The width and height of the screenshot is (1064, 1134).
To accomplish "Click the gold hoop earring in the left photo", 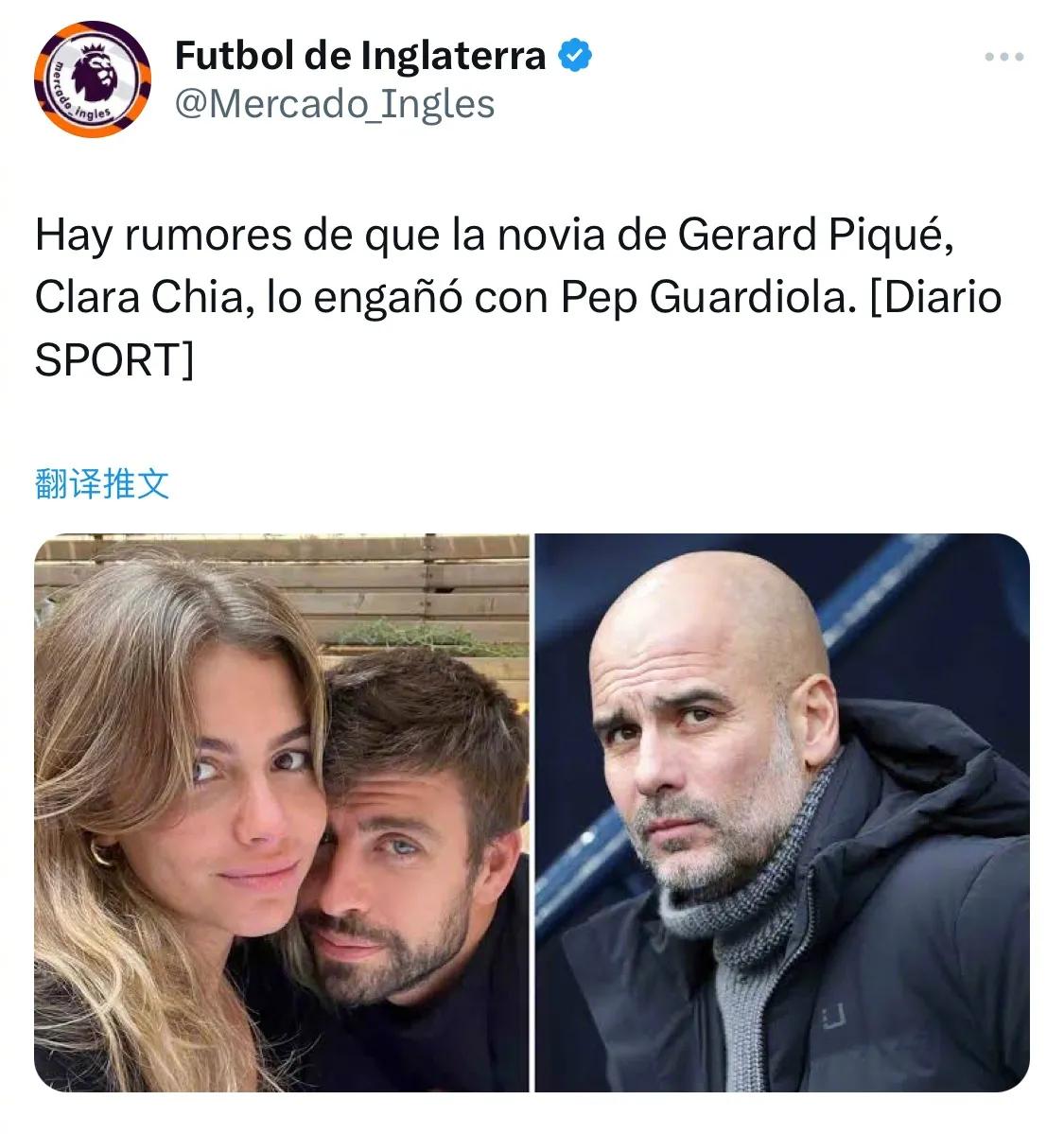I will [x=103, y=851].
